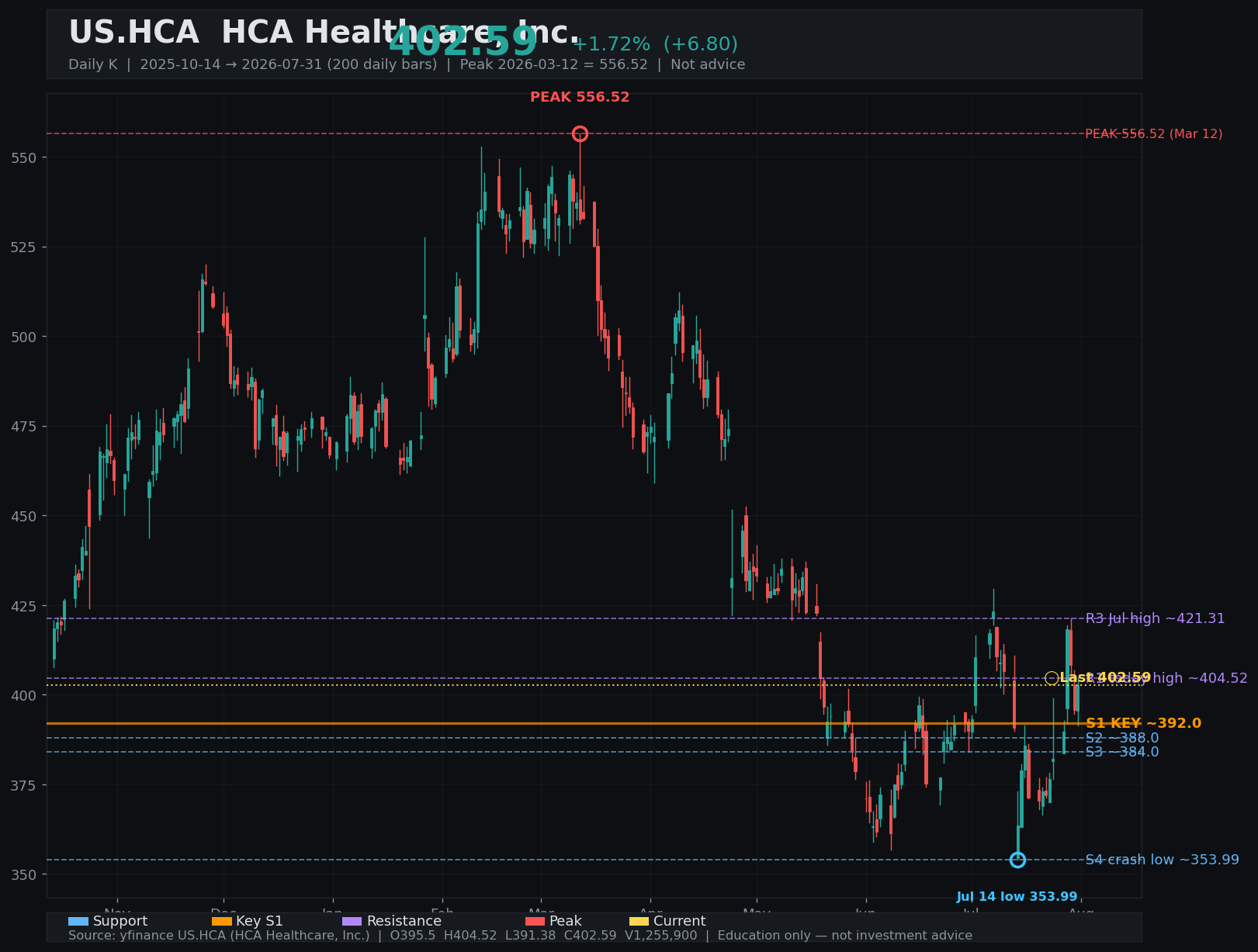This screenshot has height=952, width=1258.
Task: Click the 'S1 KEY ~392.0' support label
Action: (x=1143, y=723)
